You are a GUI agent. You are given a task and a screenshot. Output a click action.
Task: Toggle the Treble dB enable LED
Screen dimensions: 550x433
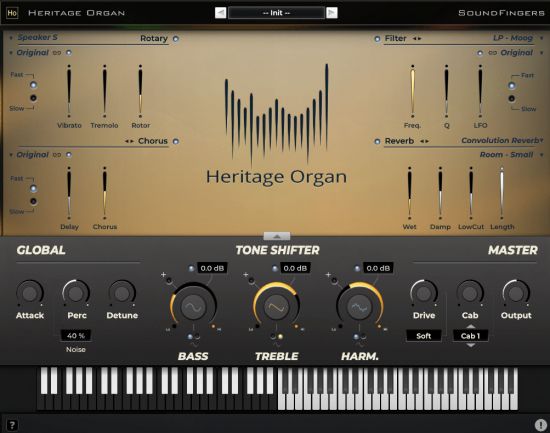point(275,268)
